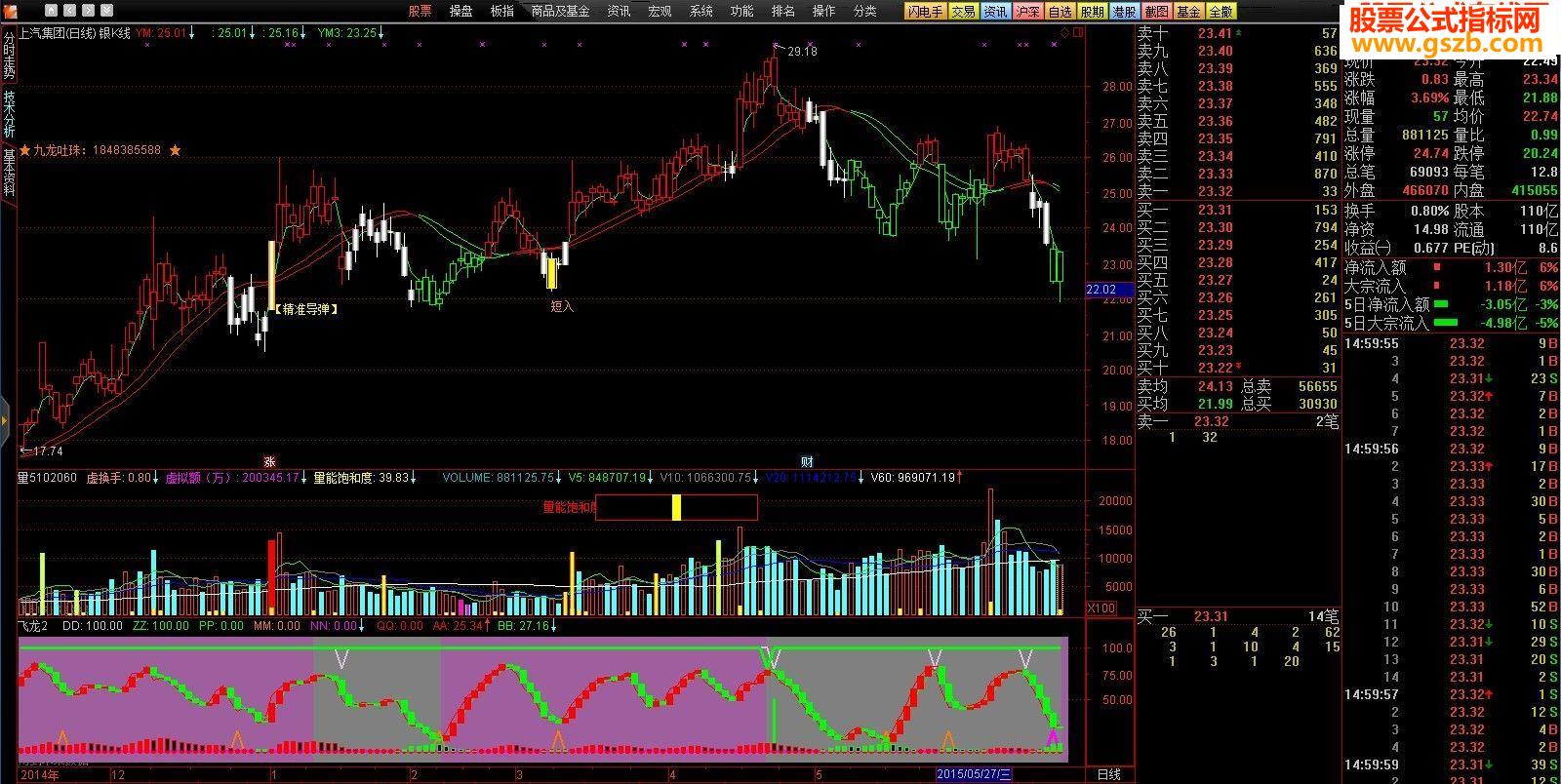Open the 分类 menu
The width and height of the screenshot is (1561, 784).
pyautogui.click(x=864, y=11)
